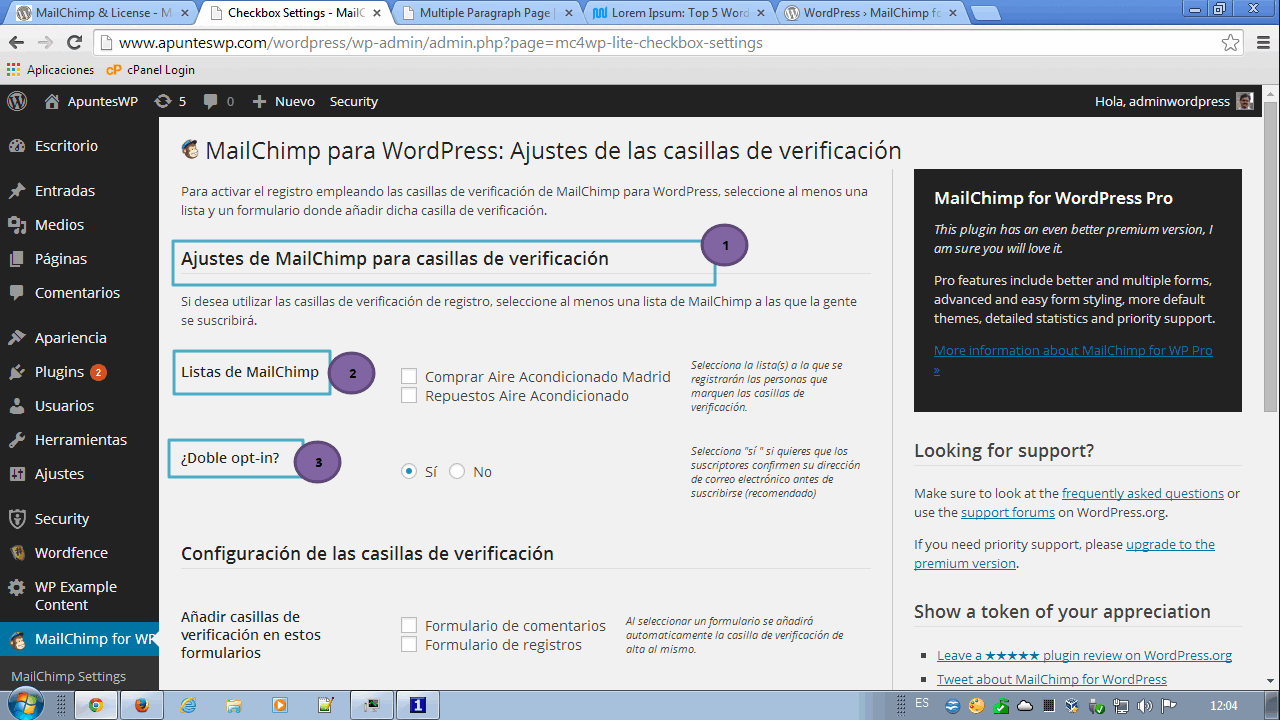The height and width of the screenshot is (720, 1280).
Task: Open the Chrome hamburger menu
Action: [x=1262, y=43]
